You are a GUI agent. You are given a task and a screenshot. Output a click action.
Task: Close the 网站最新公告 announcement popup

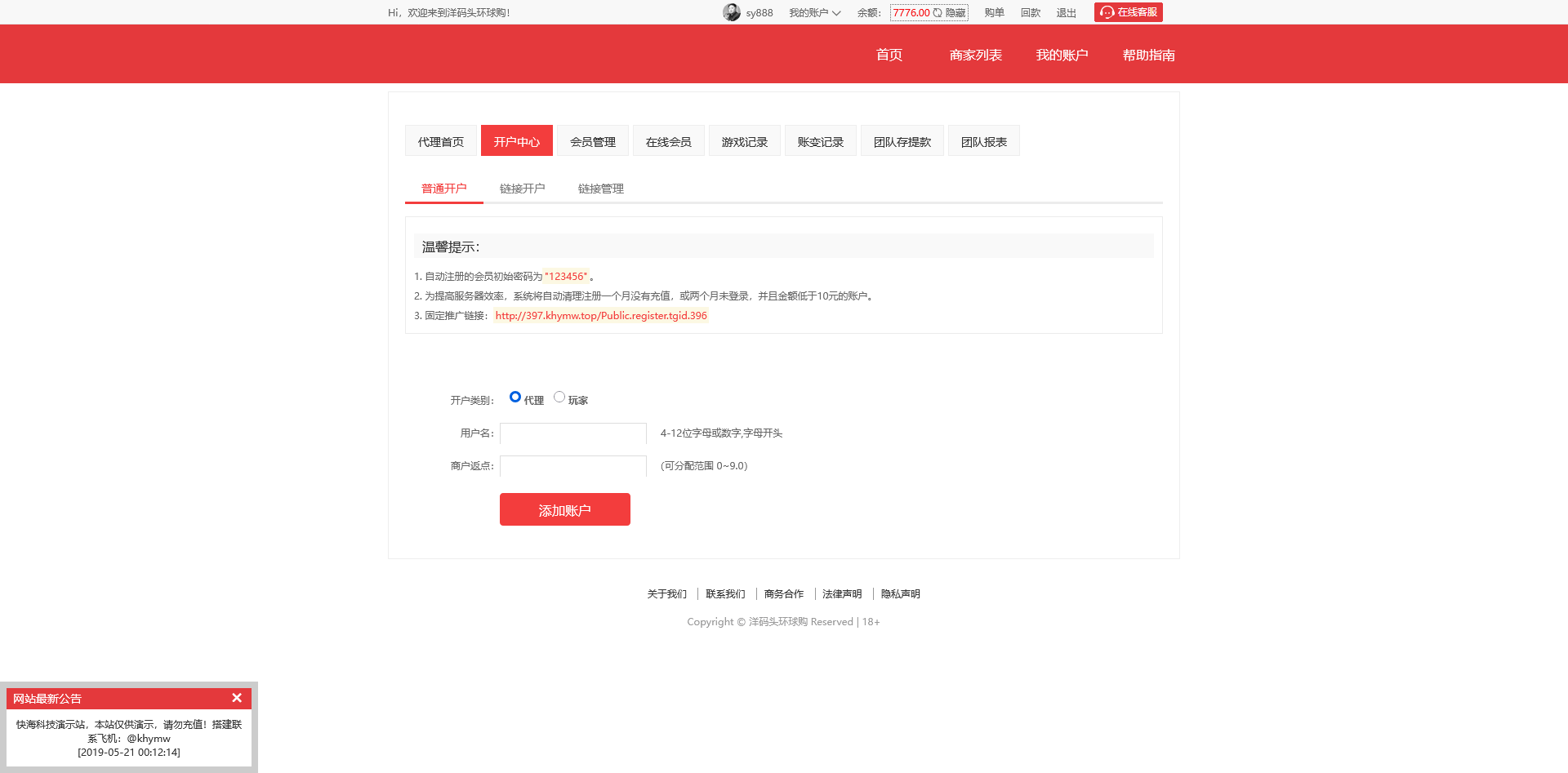(x=237, y=698)
